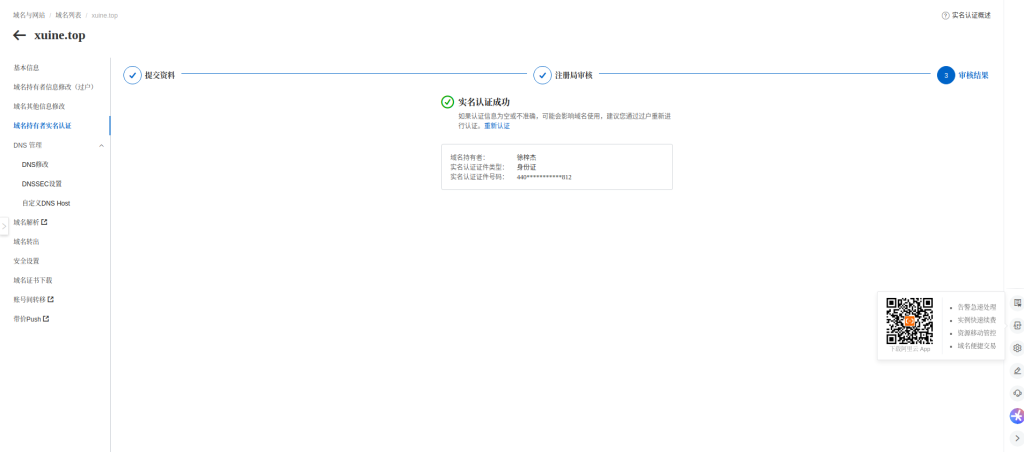This screenshot has width=1024, height=452.
Task: Open the customer service headset icon
Action: click(1017, 393)
